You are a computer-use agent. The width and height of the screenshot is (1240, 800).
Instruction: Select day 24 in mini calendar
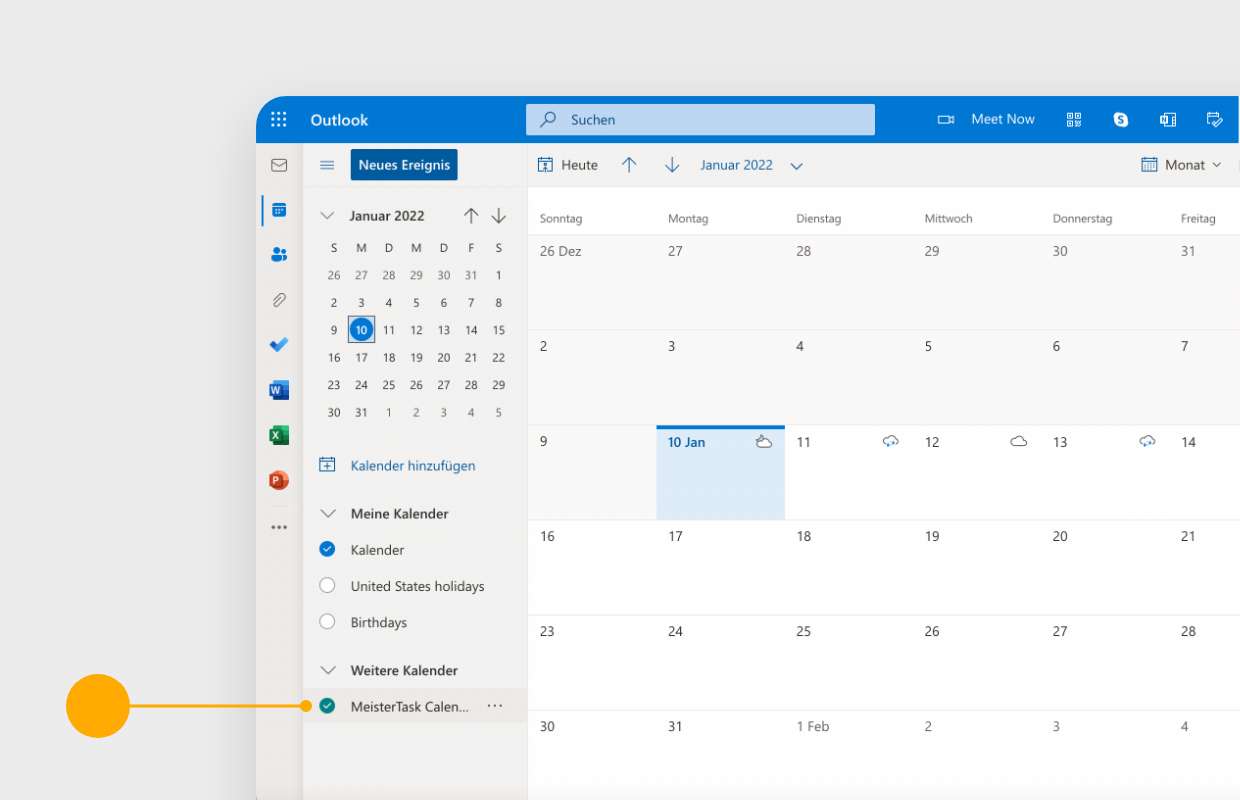click(361, 385)
